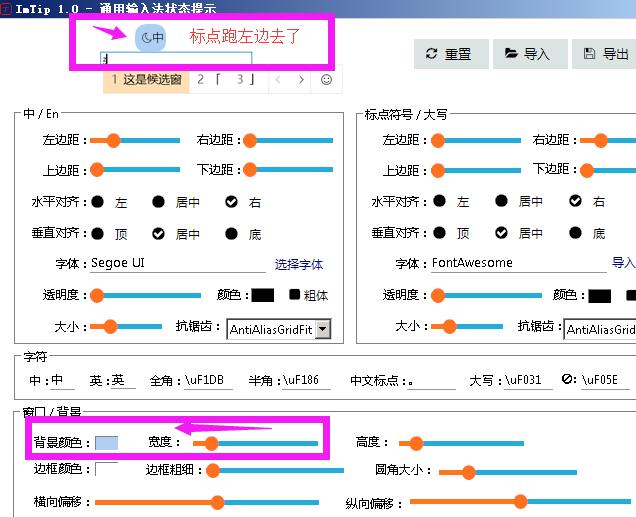This screenshot has width=636, height=517.
Task: Click the moon 中 input status indicator
Action: (151, 38)
